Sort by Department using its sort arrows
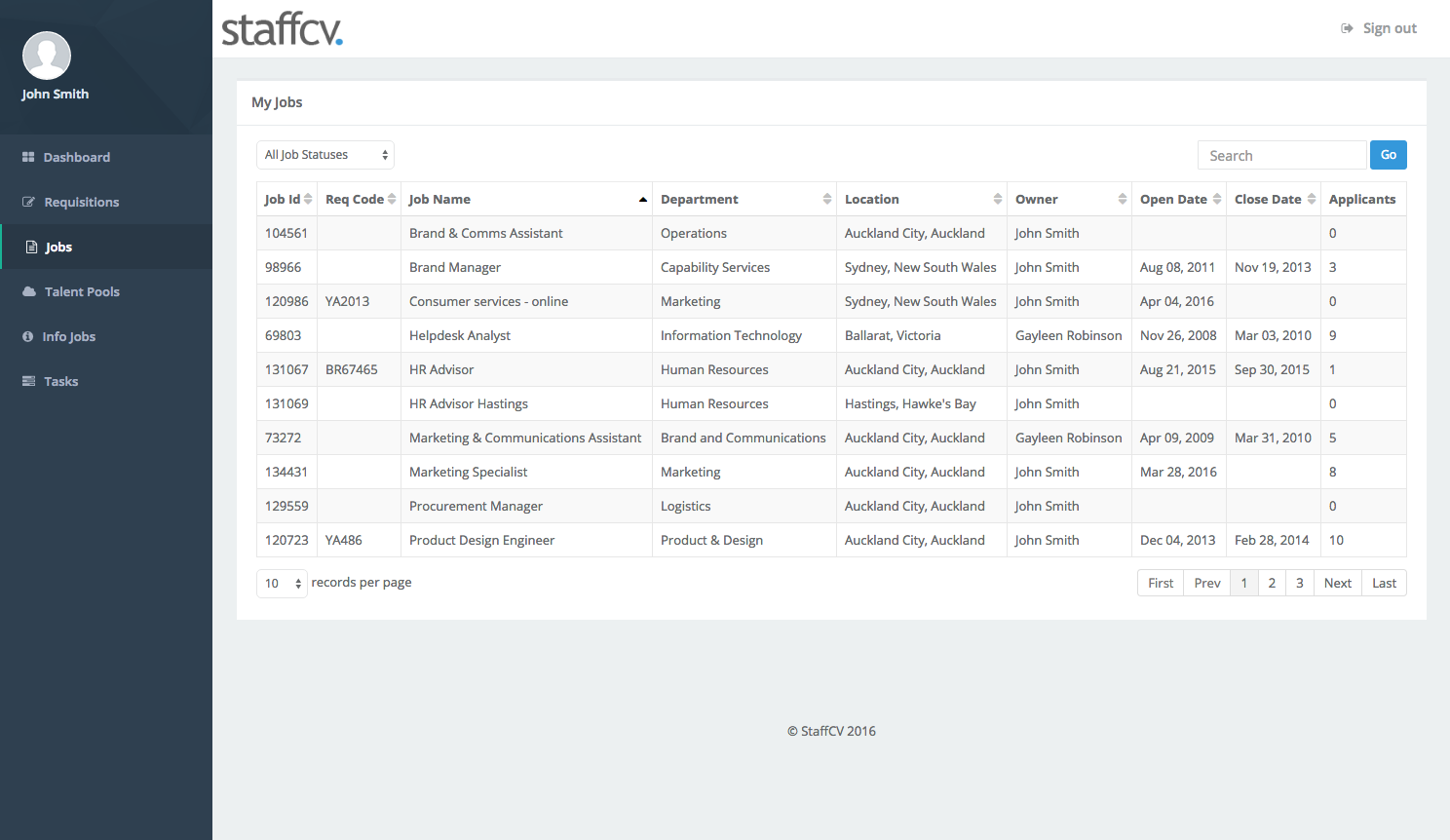The width and height of the screenshot is (1450, 840). tap(827, 199)
